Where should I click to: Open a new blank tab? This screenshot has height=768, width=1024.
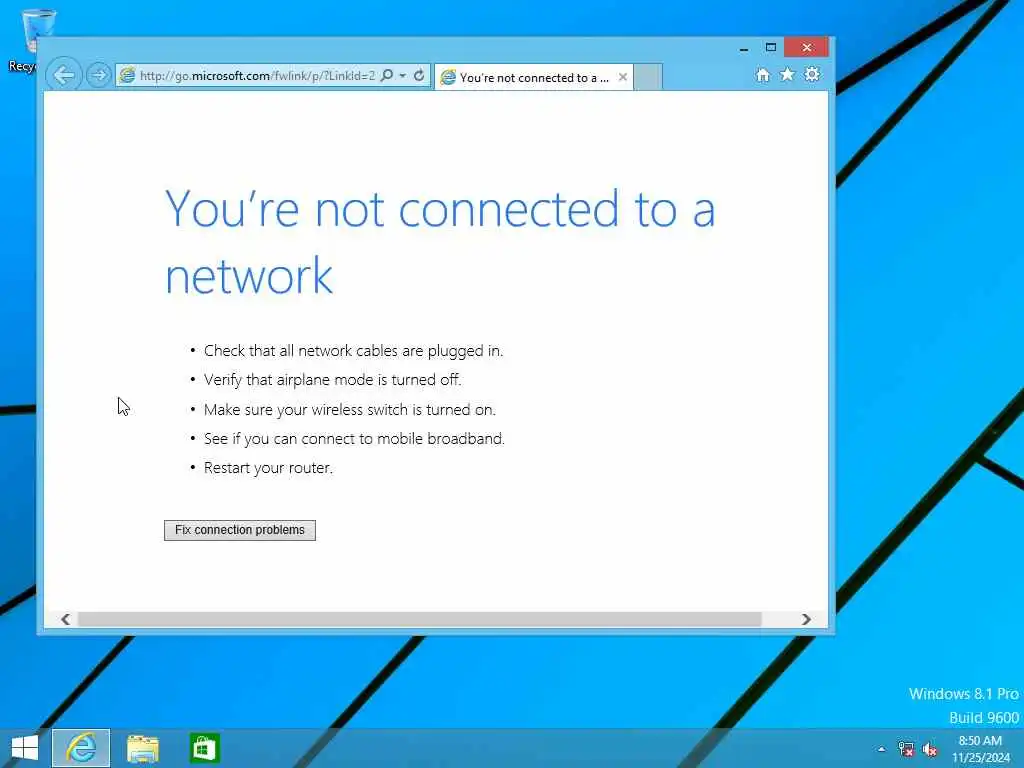point(648,77)
